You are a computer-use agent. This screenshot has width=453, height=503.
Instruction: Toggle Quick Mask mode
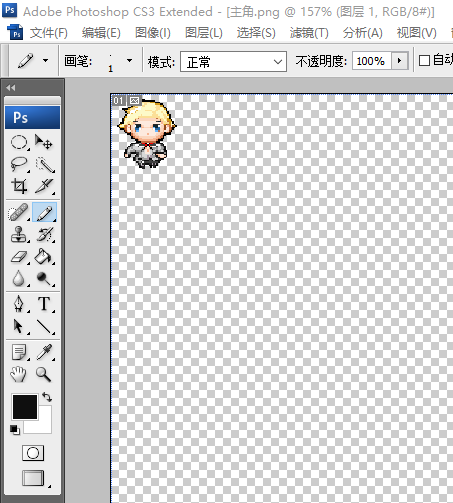(33, 453)
